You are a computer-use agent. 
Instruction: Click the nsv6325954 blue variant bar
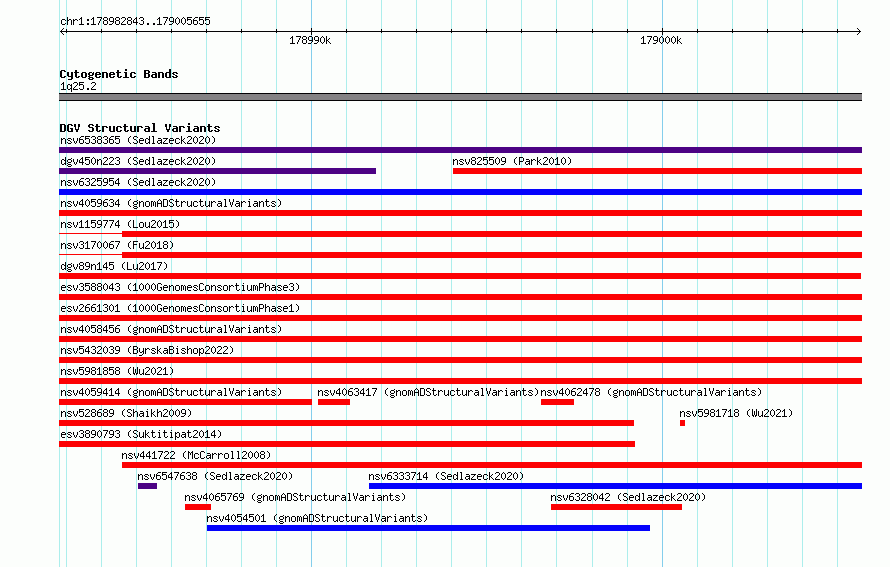[460, 192]
